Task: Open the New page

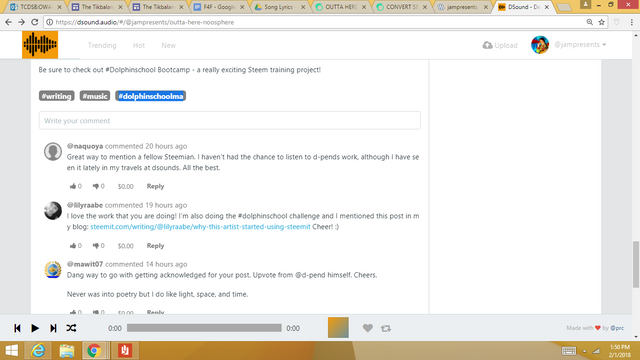Action: point(168,45)
